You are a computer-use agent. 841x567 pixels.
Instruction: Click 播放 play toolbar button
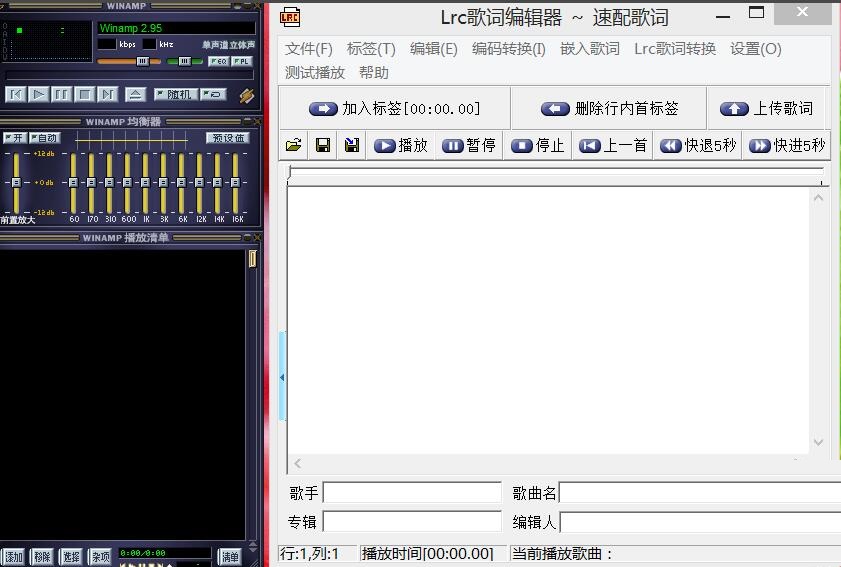click(x=401, y=145)
